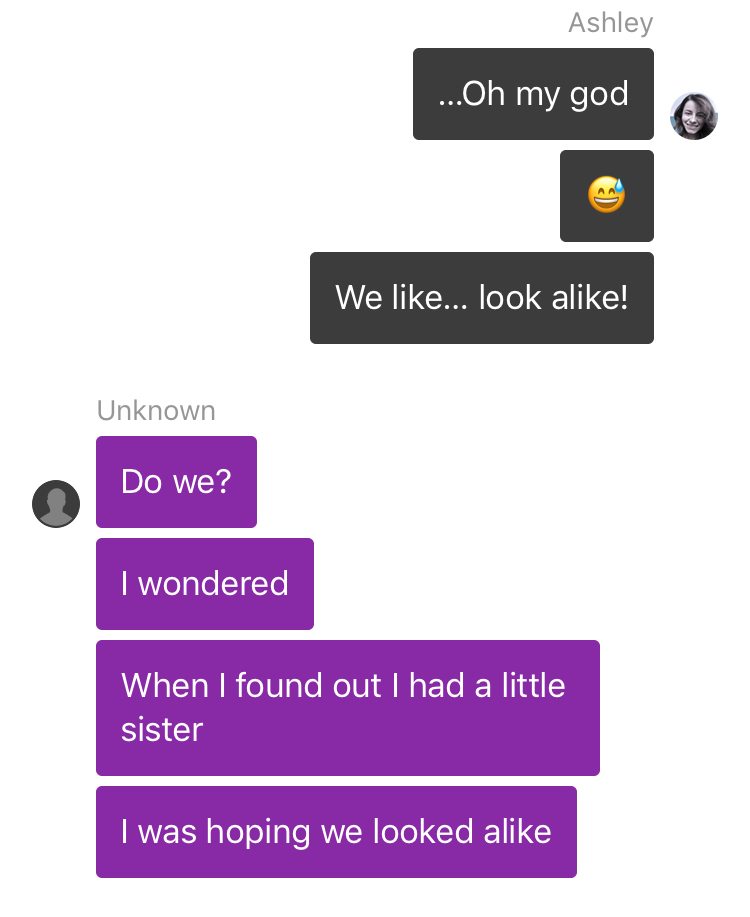This screenshot has width=750, height=917.
Task: Click the word 'sister' in purple message
Action: (162, 730)
